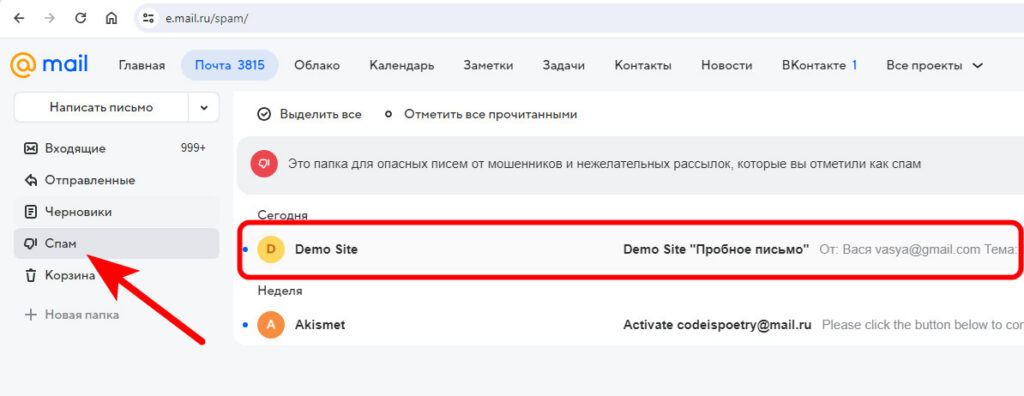Open the Входящие folder
The width and height of the screenshot is (1024, 396).
116,148
